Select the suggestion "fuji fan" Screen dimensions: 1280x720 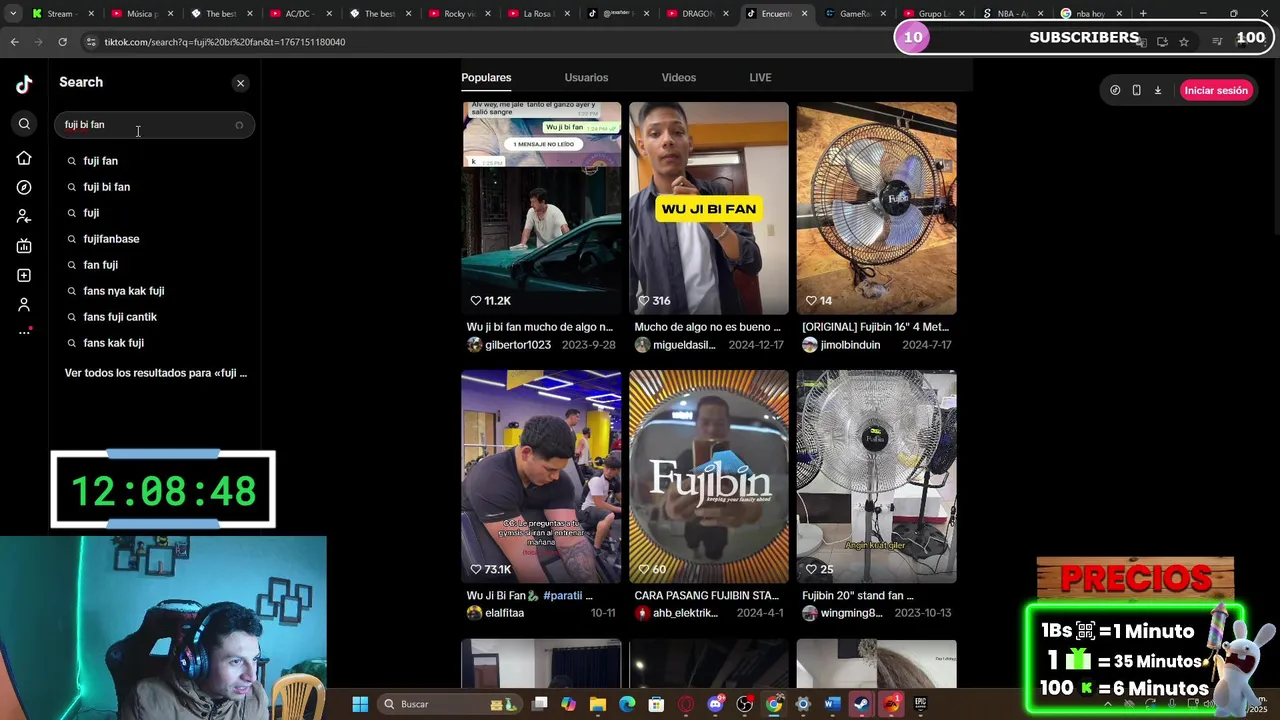pos(100,161)
